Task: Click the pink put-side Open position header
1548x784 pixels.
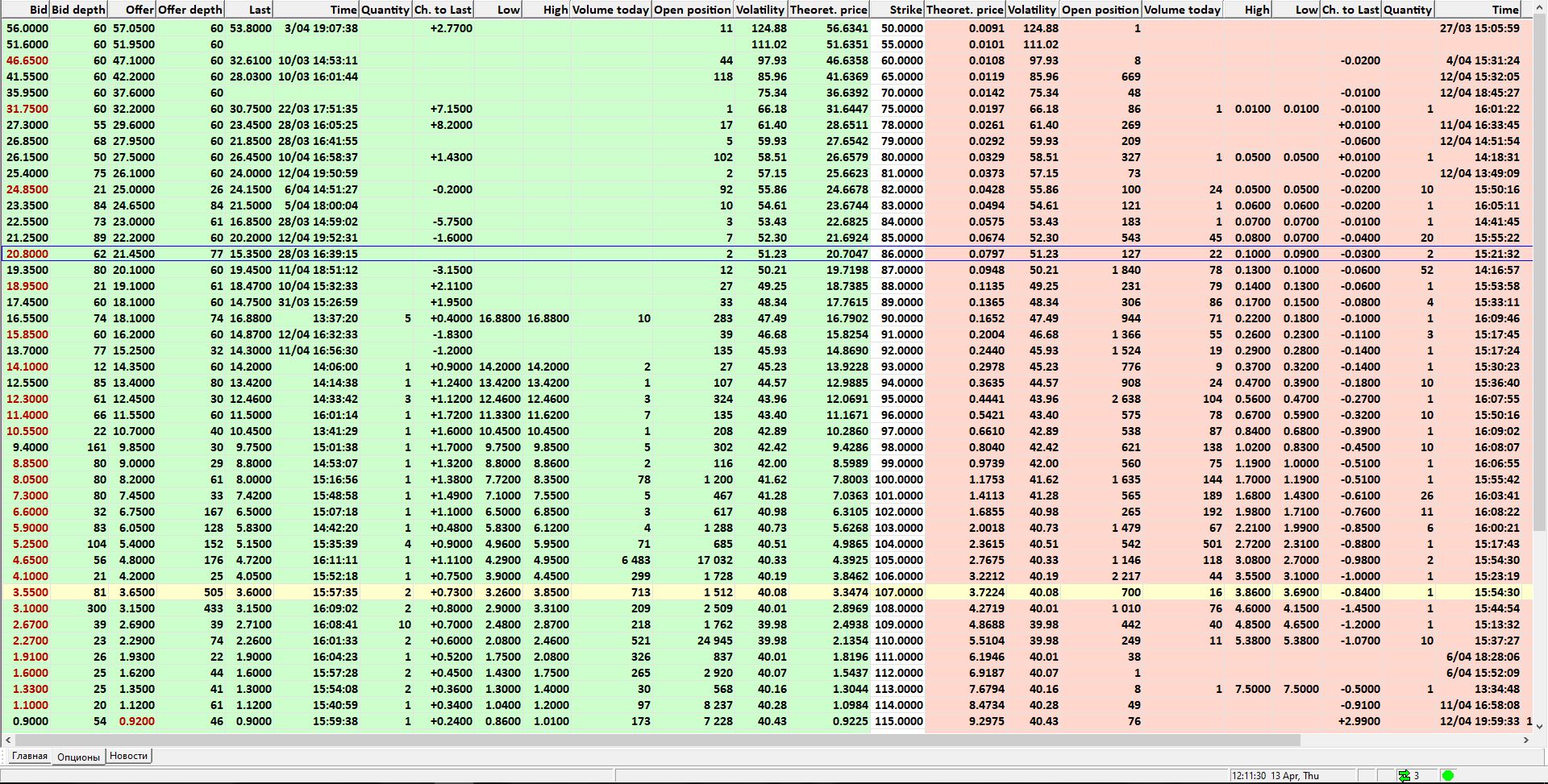Action: tap(1101, 10)
